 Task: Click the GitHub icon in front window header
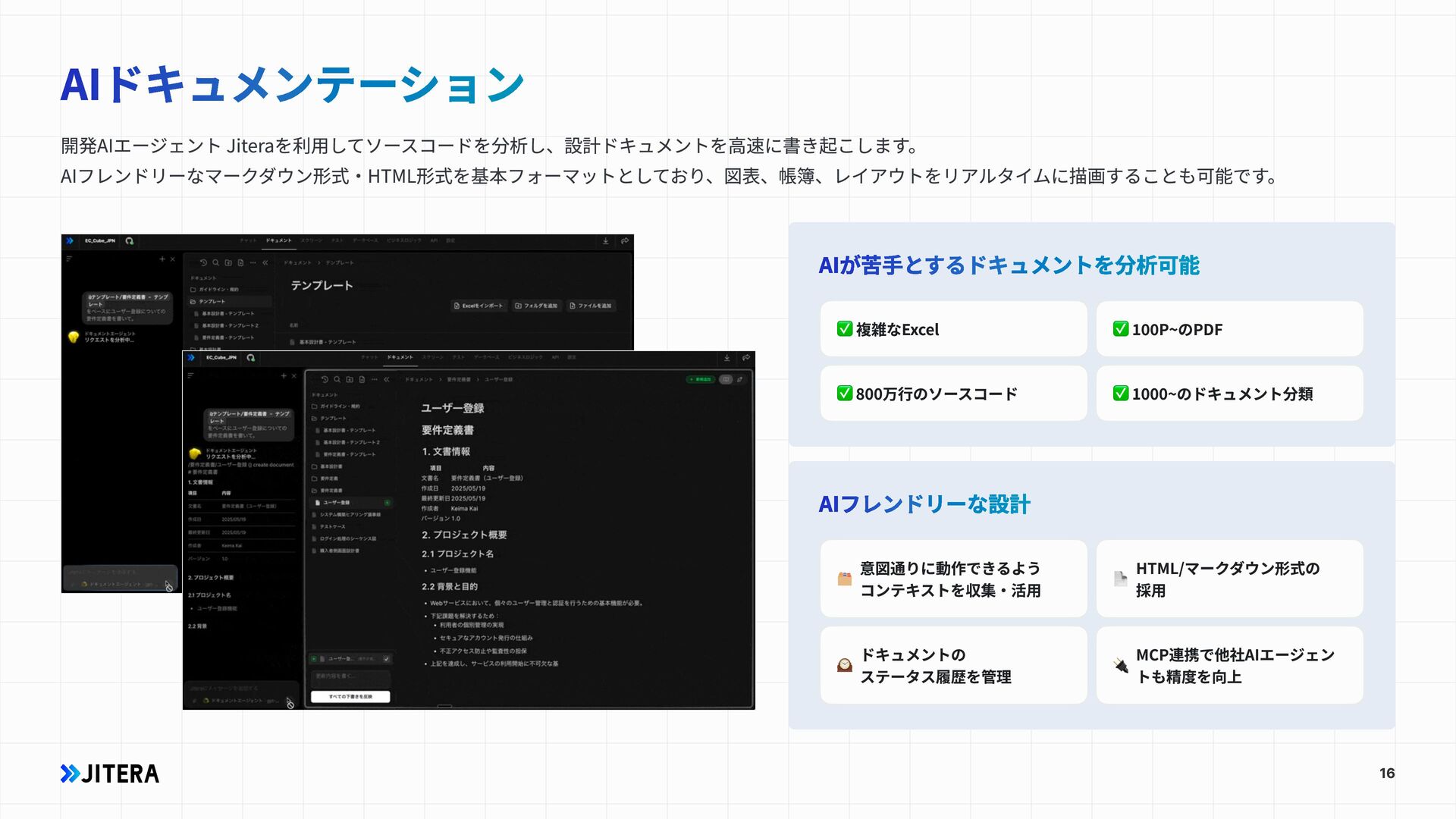pyautogui.click(x=251, y=358)
